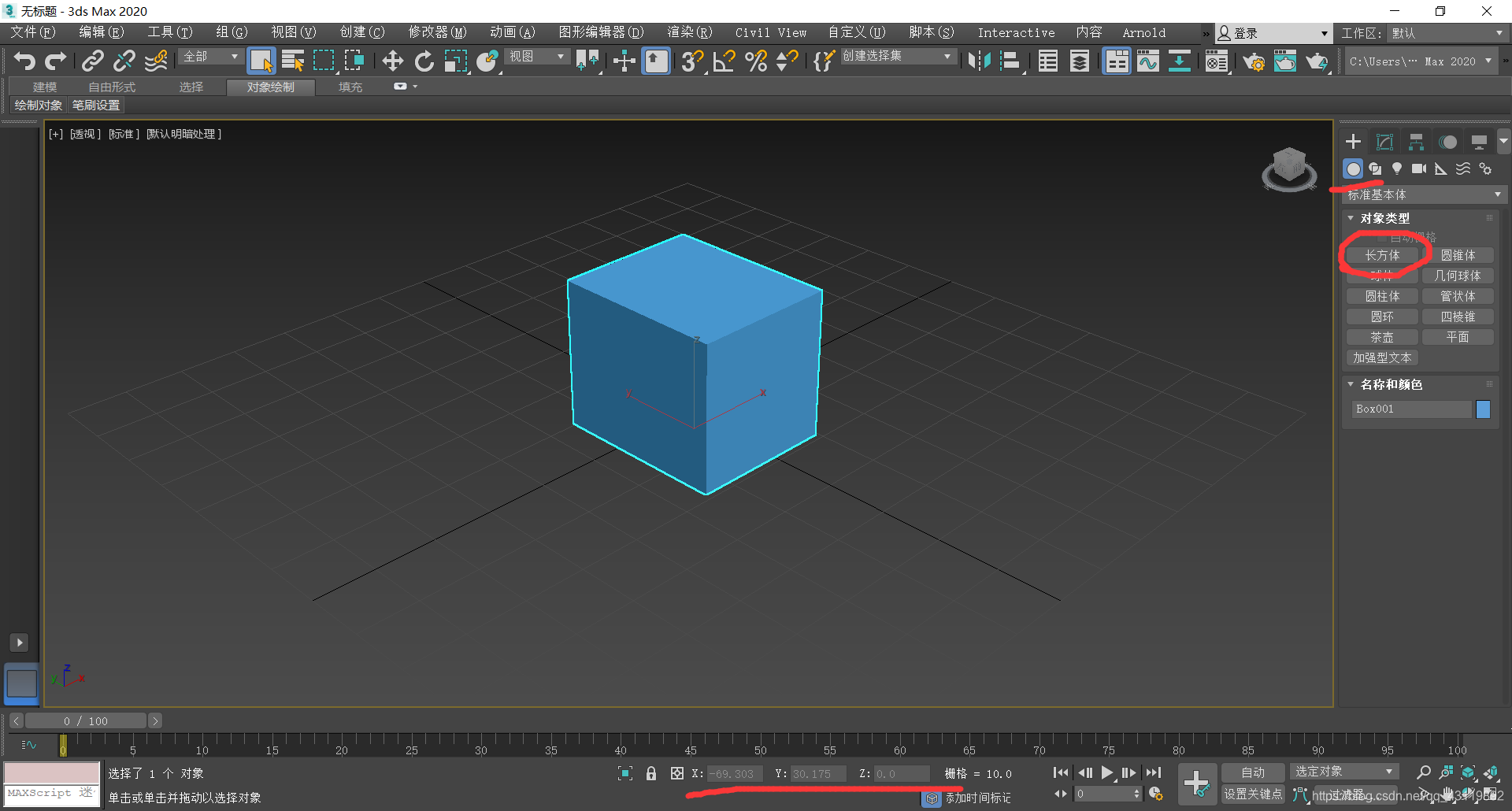This screenshot has width=1512, height=811.
Task: Open the 标准基本体 primitives dropdown
Action: tap(1425, 194)
